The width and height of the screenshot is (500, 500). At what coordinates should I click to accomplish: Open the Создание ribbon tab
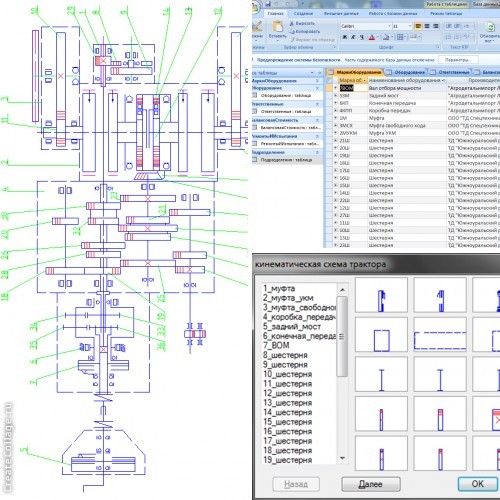pos(303,14)
